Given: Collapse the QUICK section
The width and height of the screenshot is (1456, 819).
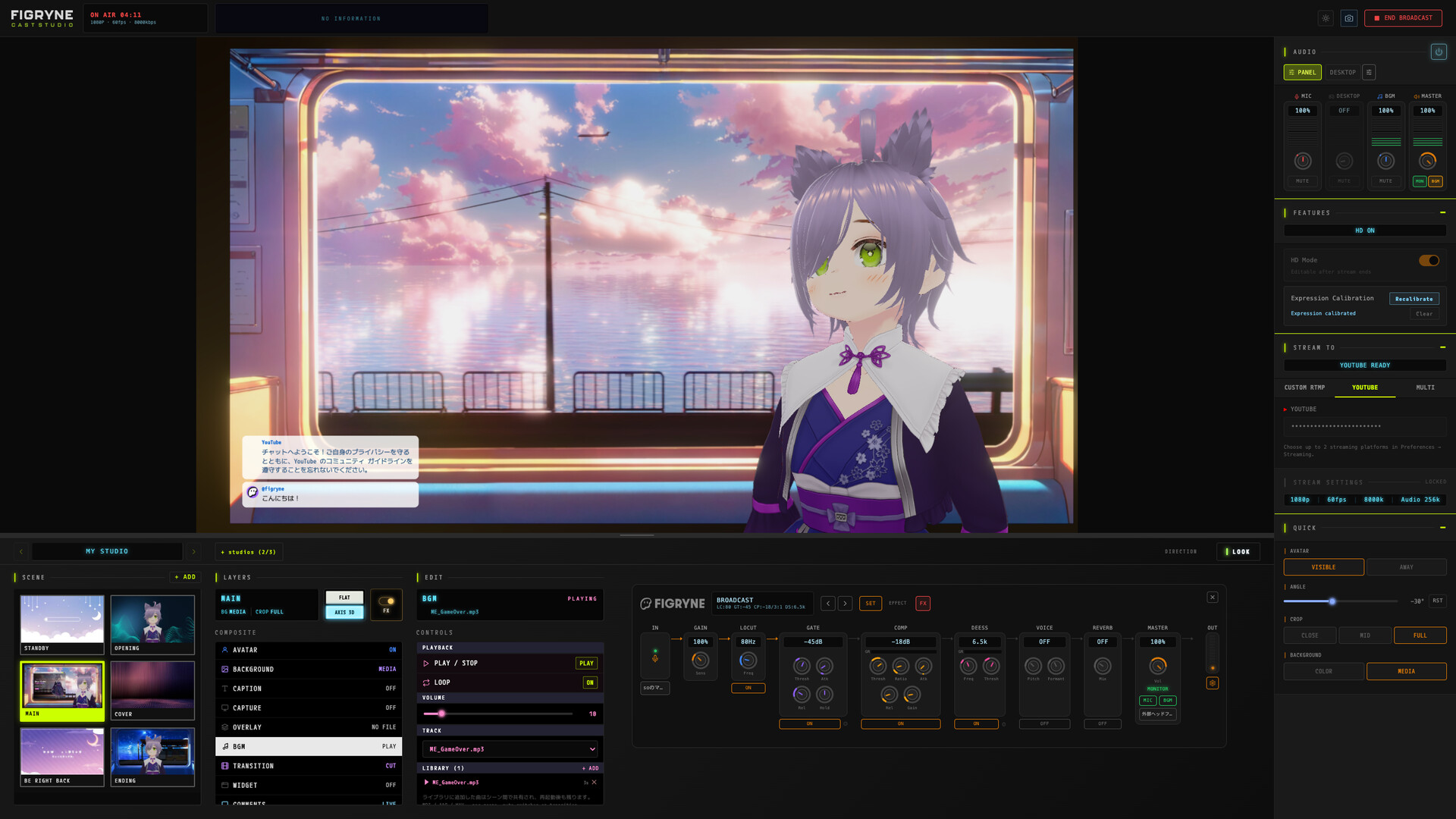Looking at the screenshot, I should click(x=1442, y=528).
